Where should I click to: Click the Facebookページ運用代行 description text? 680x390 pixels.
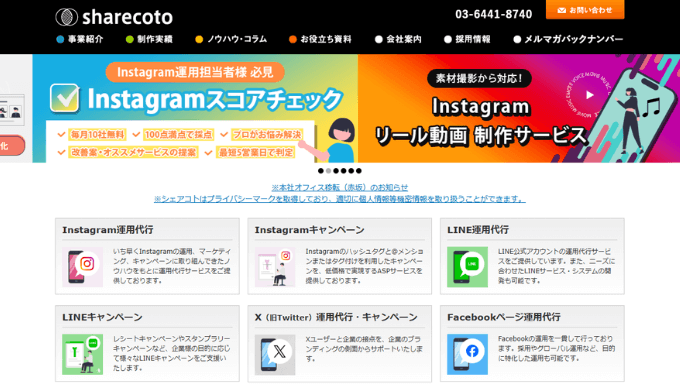(x=557, y=348)
